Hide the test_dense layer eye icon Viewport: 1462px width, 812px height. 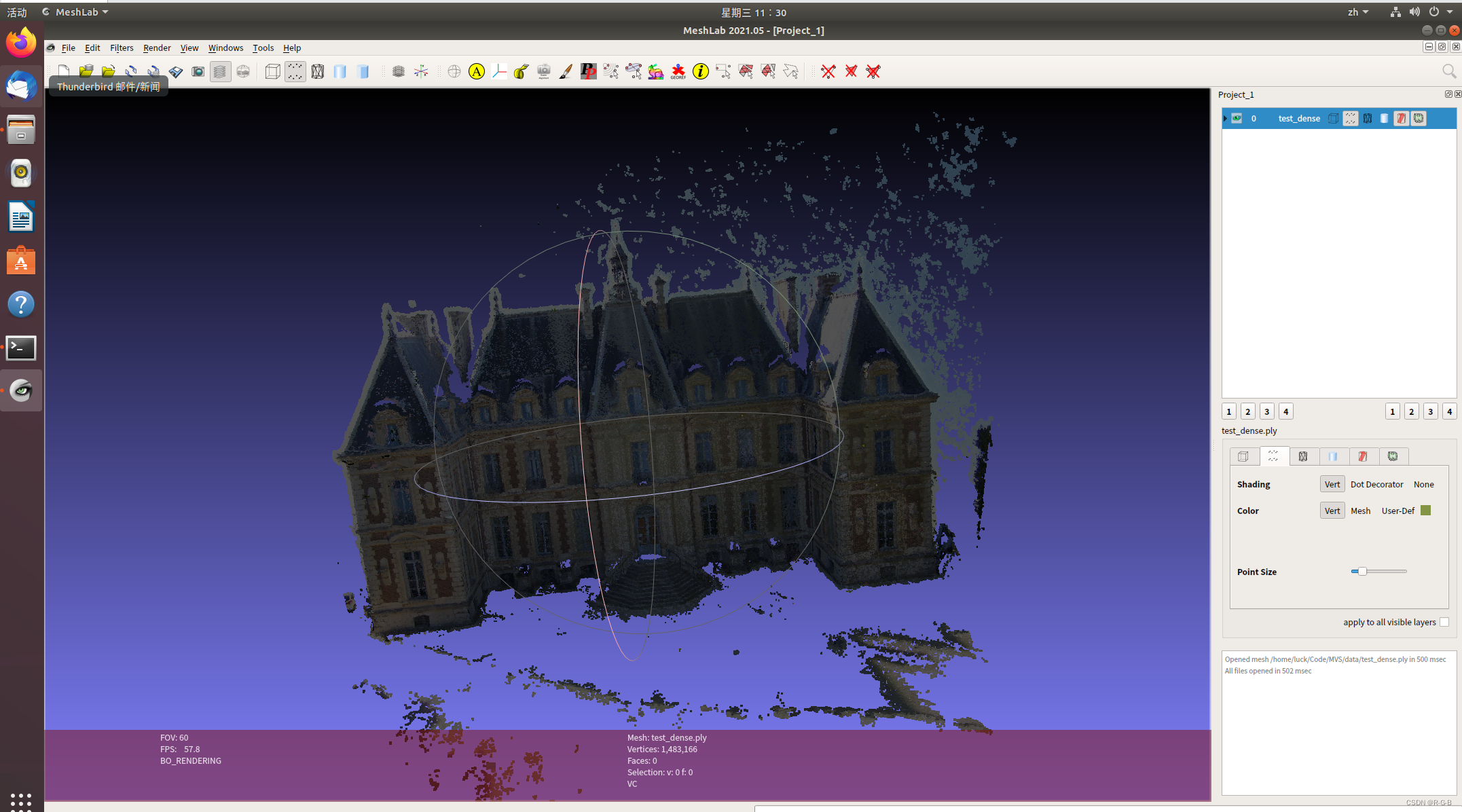point(1237,118)
